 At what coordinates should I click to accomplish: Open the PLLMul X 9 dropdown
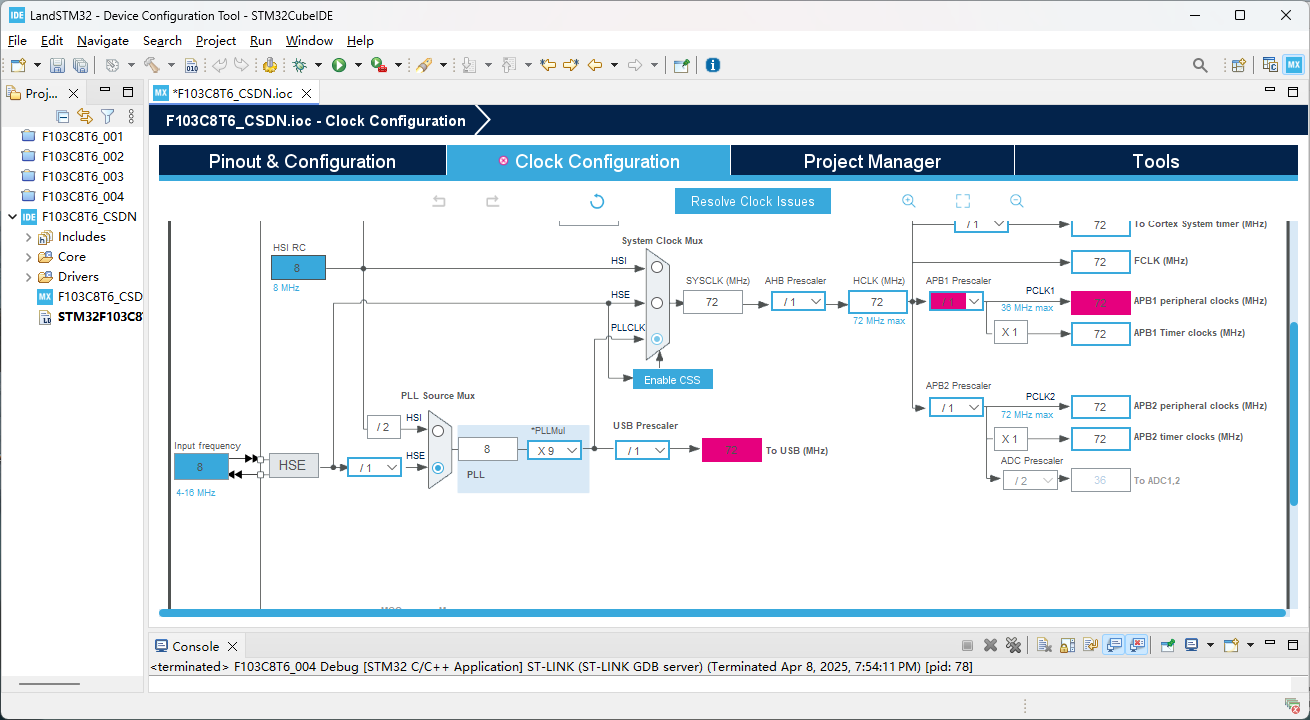(554, 450)
